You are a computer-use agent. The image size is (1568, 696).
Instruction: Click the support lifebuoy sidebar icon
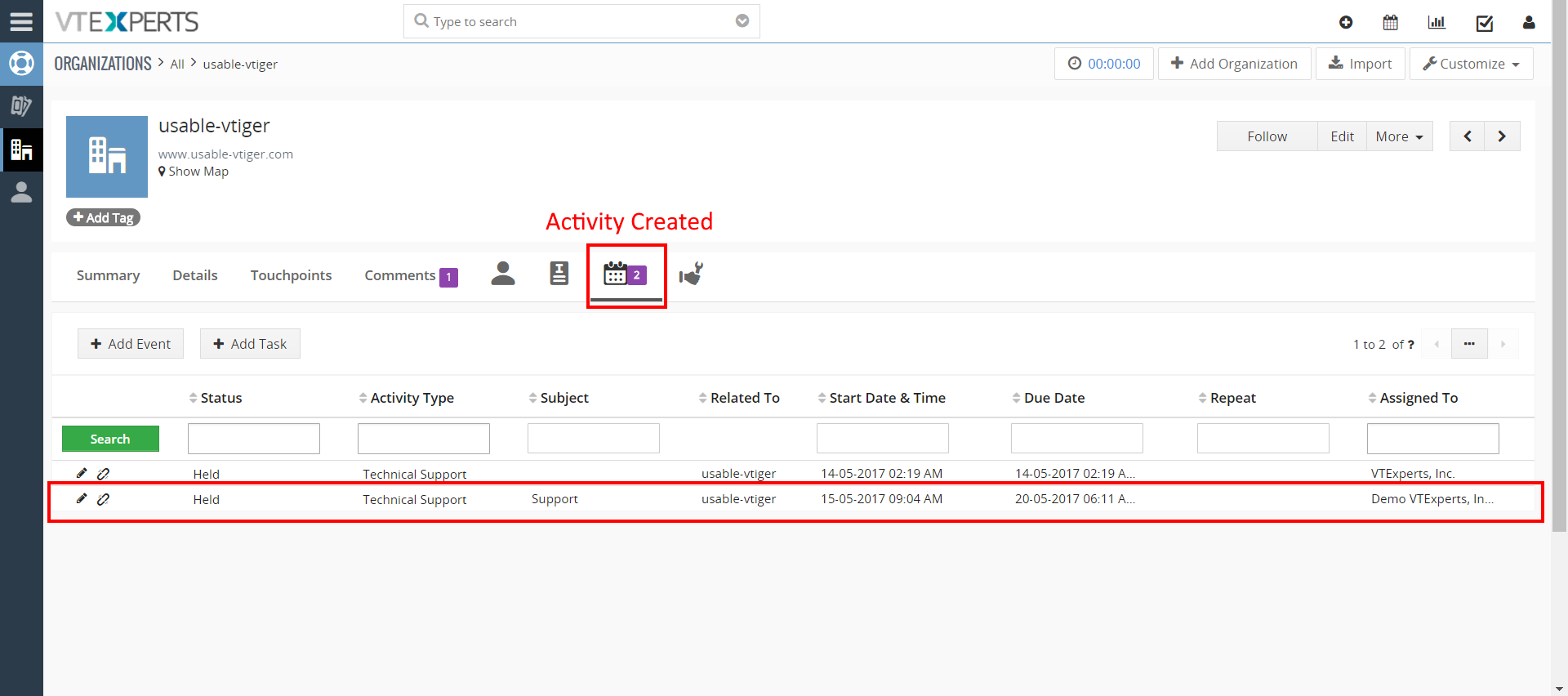click(x=21, y=63)
